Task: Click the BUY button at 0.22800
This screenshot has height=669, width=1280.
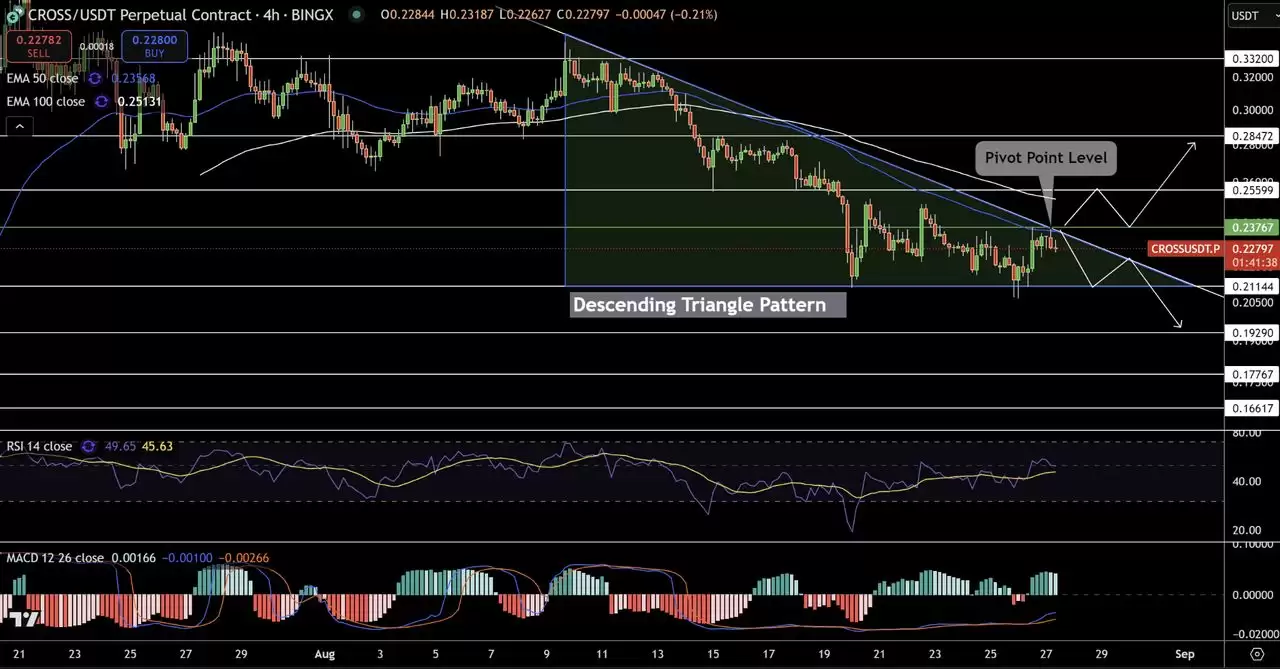Action: pyautogui.click(x=154, y=46)
